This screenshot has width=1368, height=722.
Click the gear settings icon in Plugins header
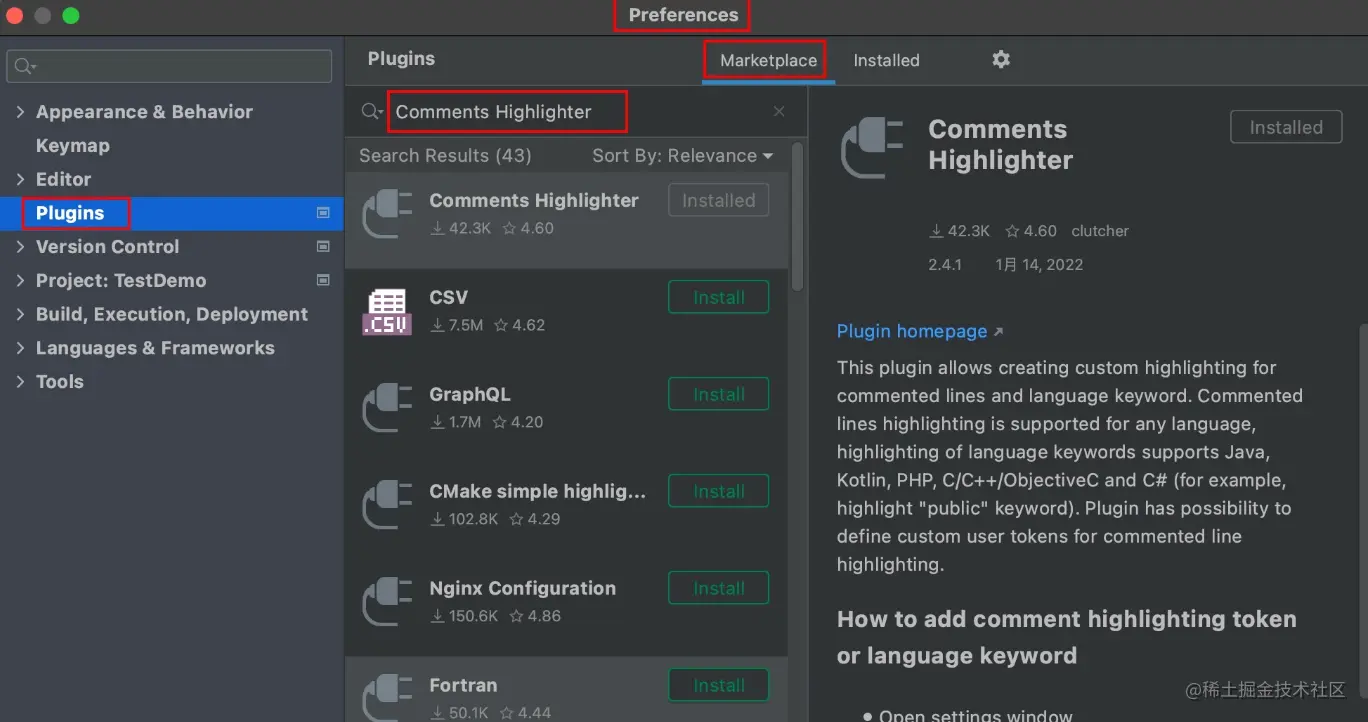(x=1001, y=60)
